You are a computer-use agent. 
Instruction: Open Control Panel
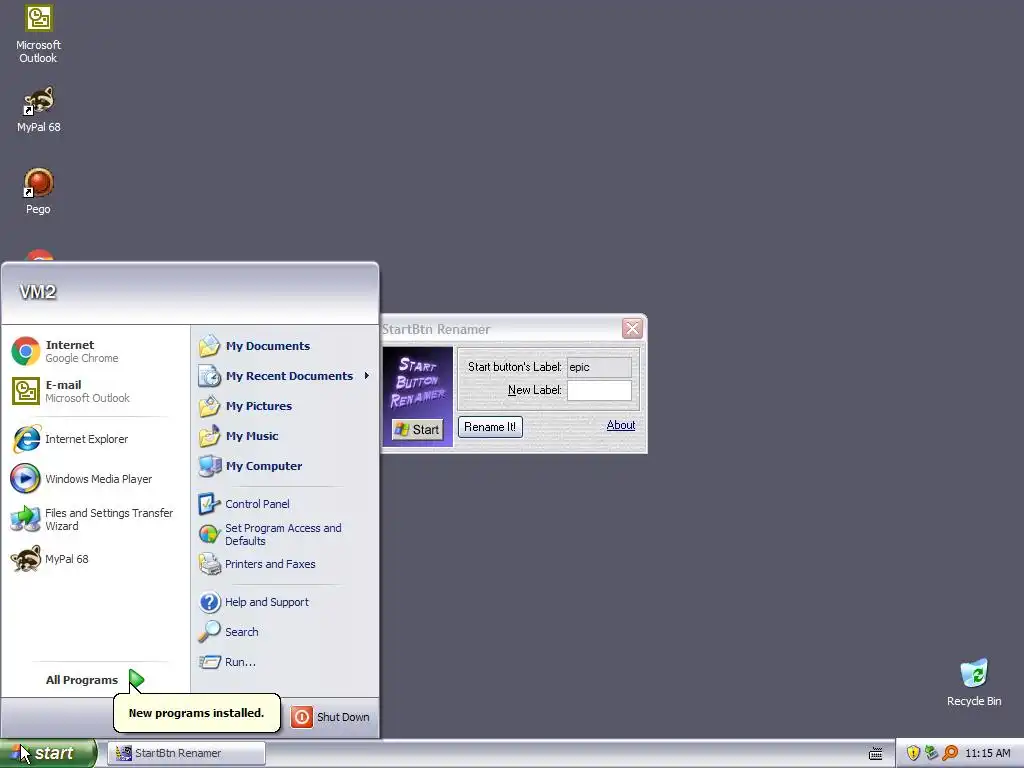(284, 504)
